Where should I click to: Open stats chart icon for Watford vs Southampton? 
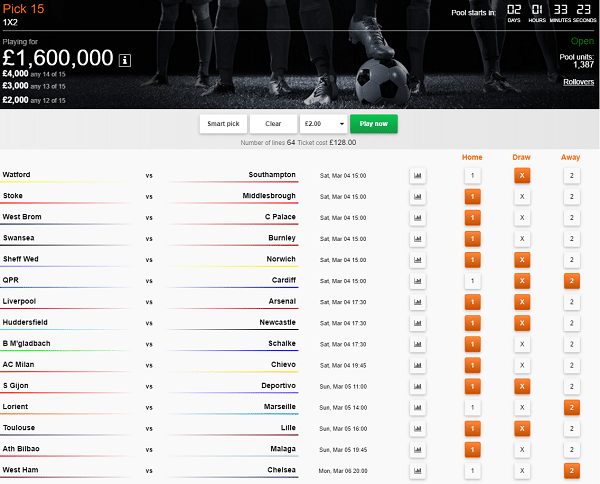[x=417, y=175]
